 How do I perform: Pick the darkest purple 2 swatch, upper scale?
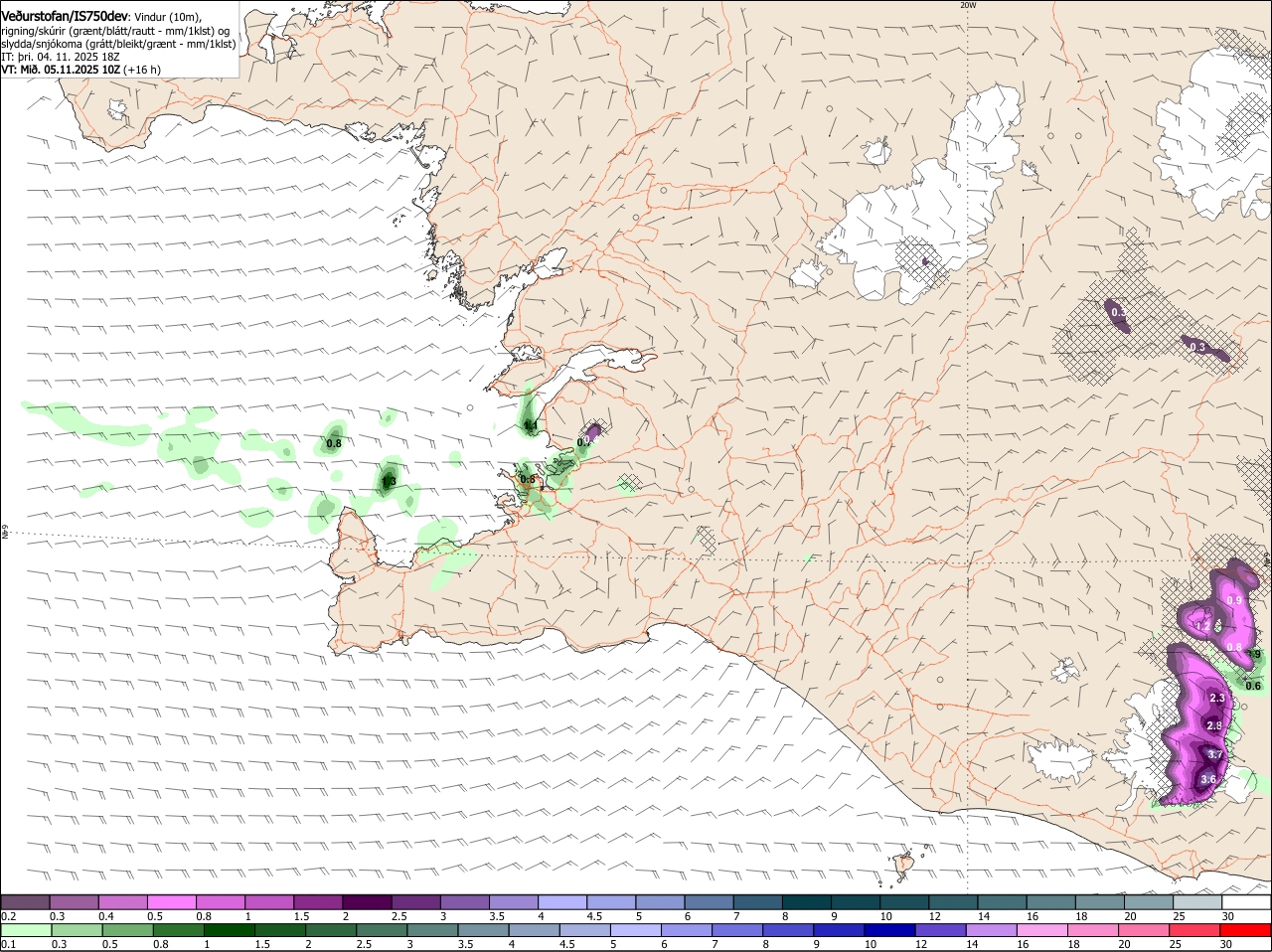click(x=367, y=901)
